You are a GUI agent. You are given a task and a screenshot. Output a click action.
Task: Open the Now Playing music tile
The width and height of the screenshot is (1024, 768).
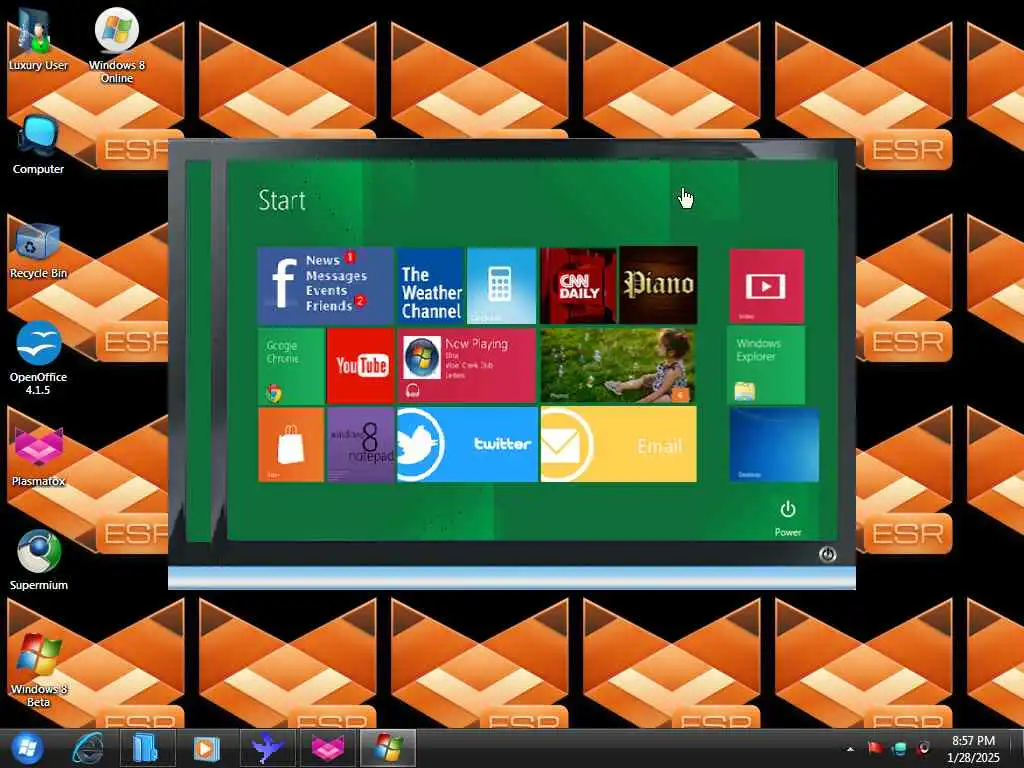coord(466,366)
